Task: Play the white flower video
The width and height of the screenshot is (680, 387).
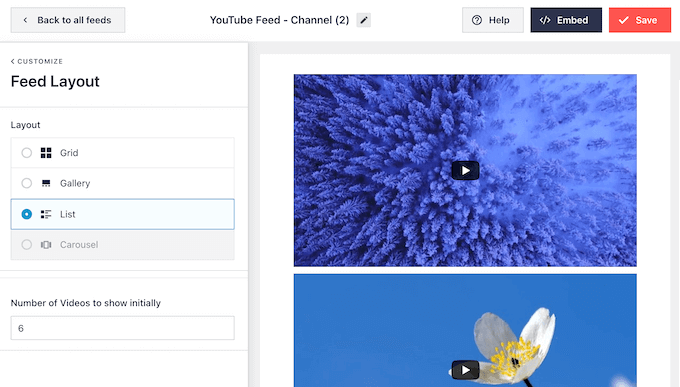Action: pyautogui.click(x=465, y=370)
